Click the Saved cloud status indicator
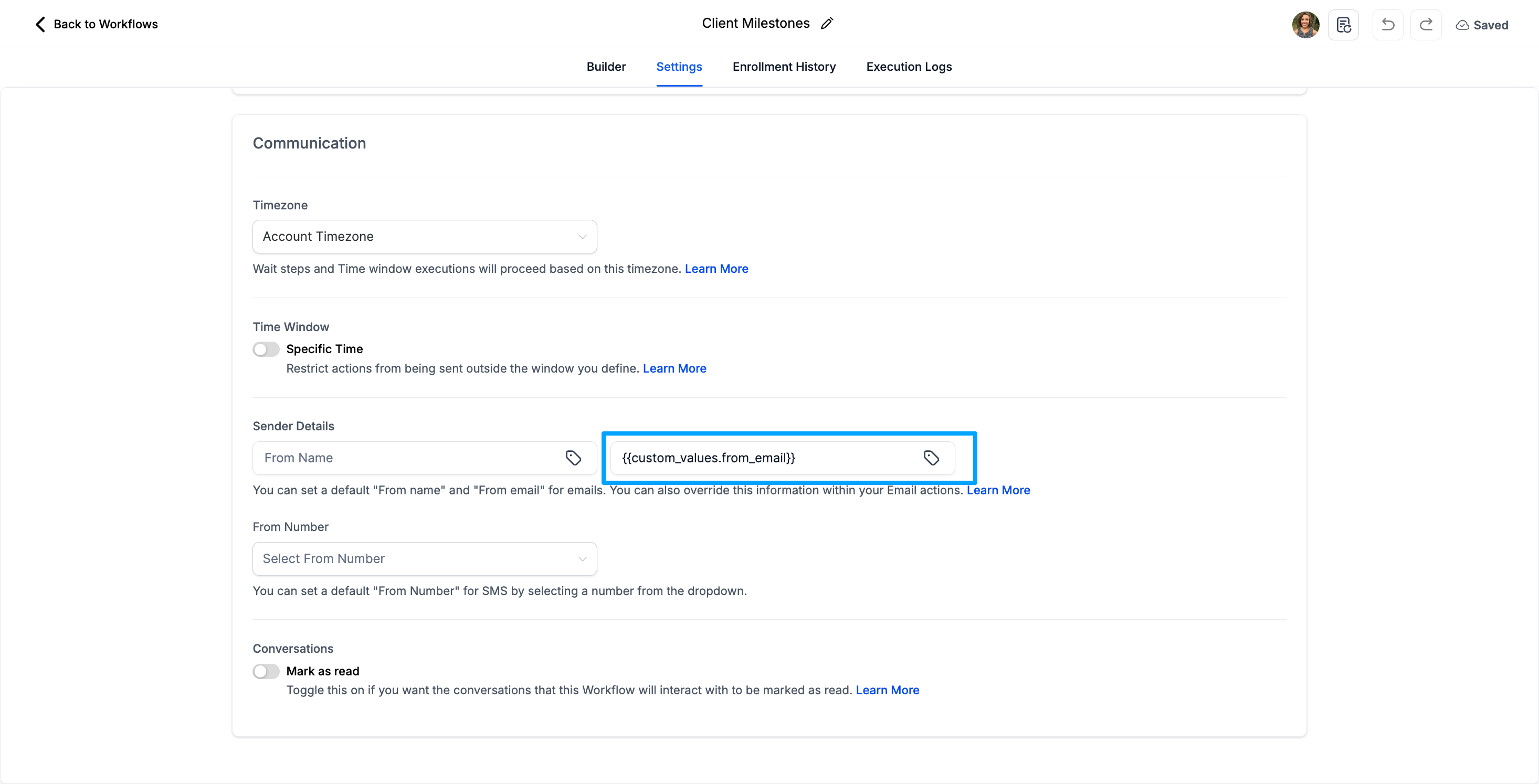Screen dimensions: 1539x784 (x=1482, y=25)
